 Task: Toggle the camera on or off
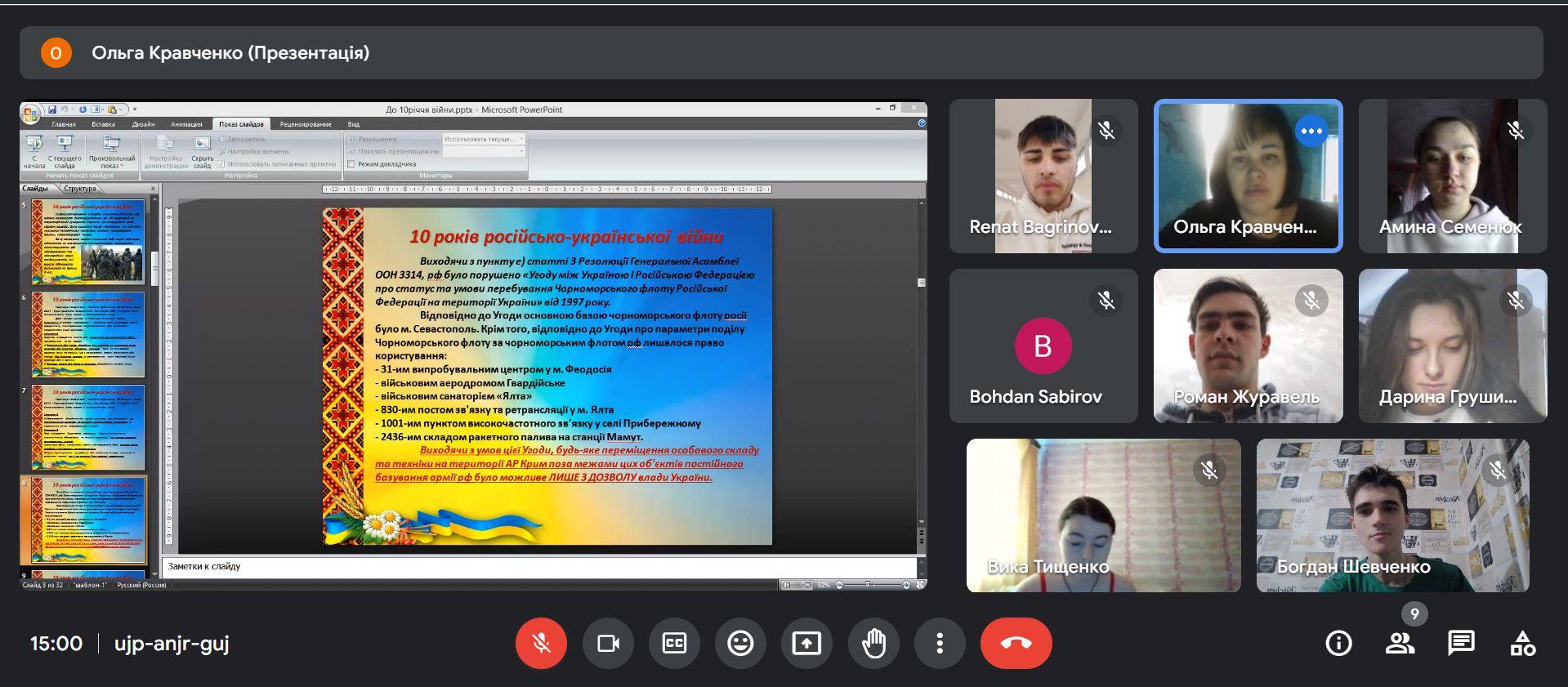608,644
